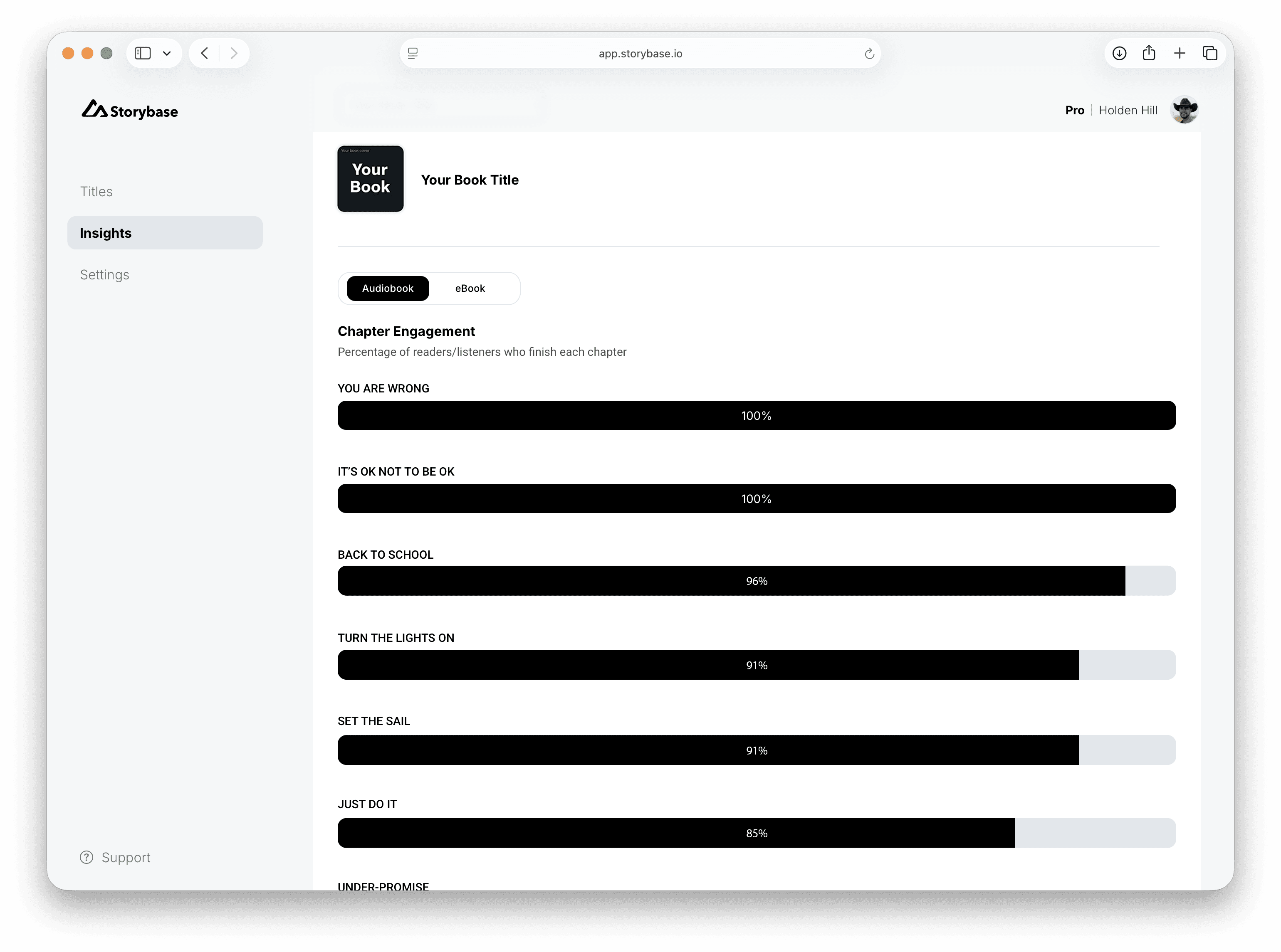Click the browser forward arrow
Screen dimensions: 1281x952
tap(233, 54)
